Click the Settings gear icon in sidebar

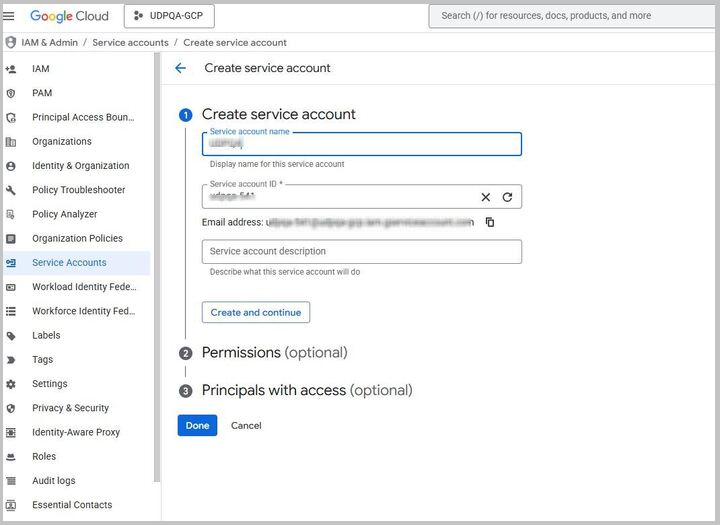point(11,384)
